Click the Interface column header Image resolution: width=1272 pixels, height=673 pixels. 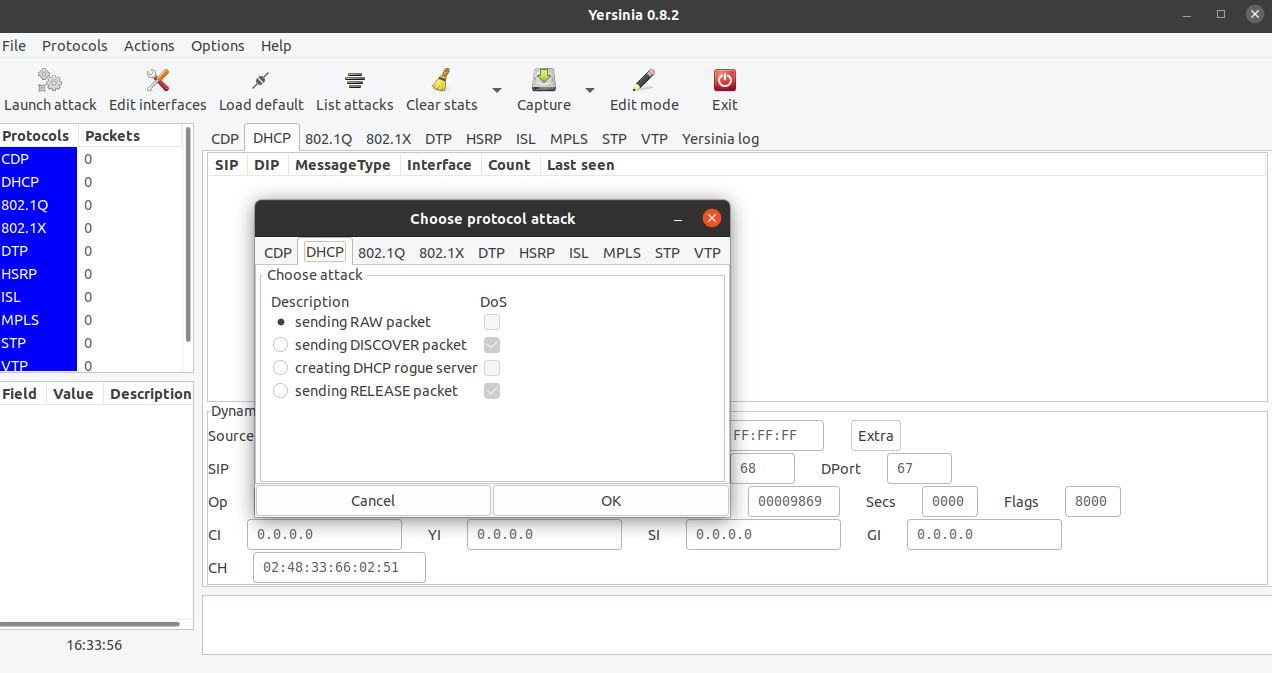(x=439, y=165)
